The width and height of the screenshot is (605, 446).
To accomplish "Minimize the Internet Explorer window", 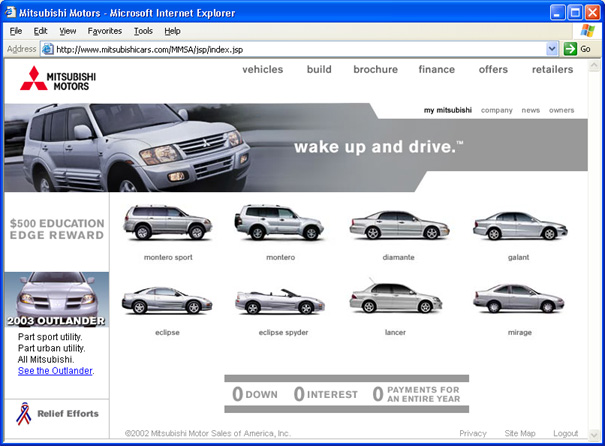I will [557, 13].
